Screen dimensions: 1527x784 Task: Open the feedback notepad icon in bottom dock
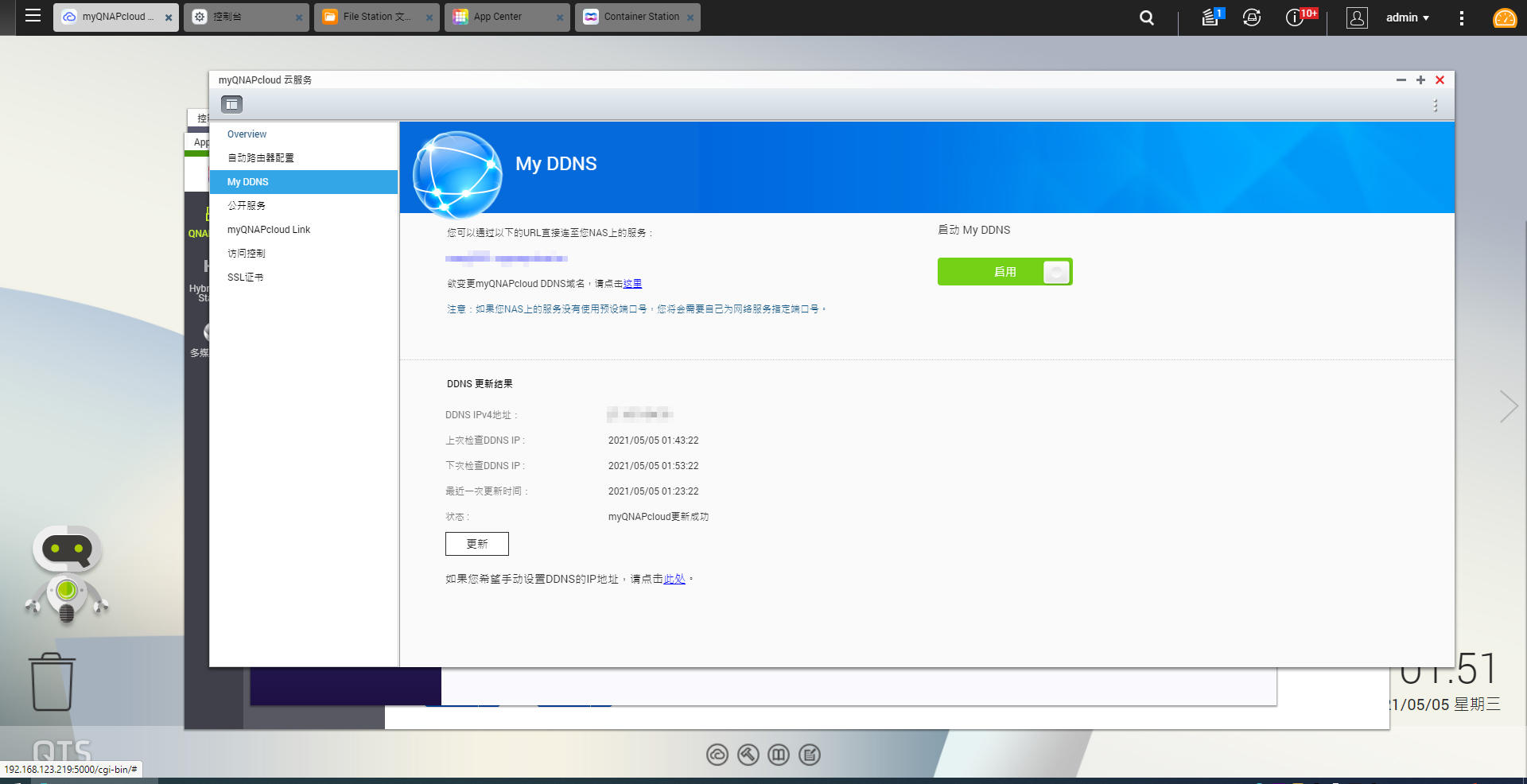pos(810,755)
